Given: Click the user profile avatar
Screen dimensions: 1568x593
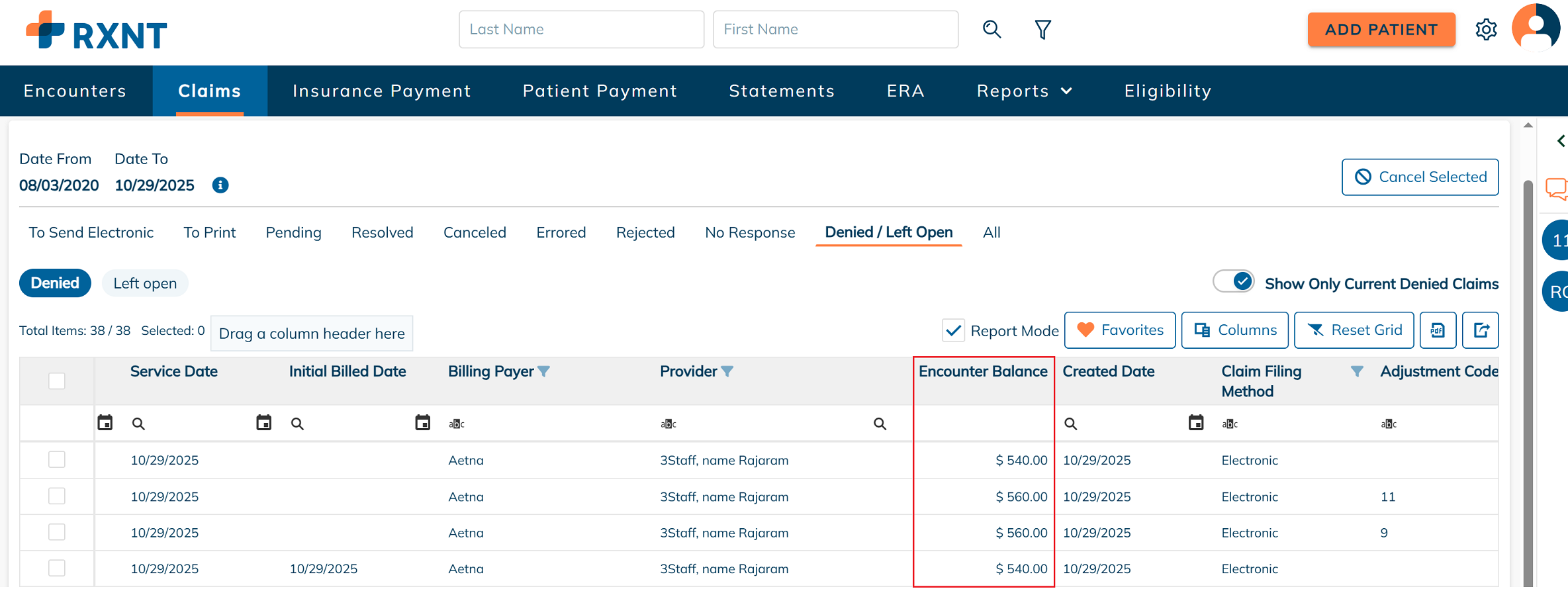Looking at the screenshot, I should click(x=1536, y=28).
